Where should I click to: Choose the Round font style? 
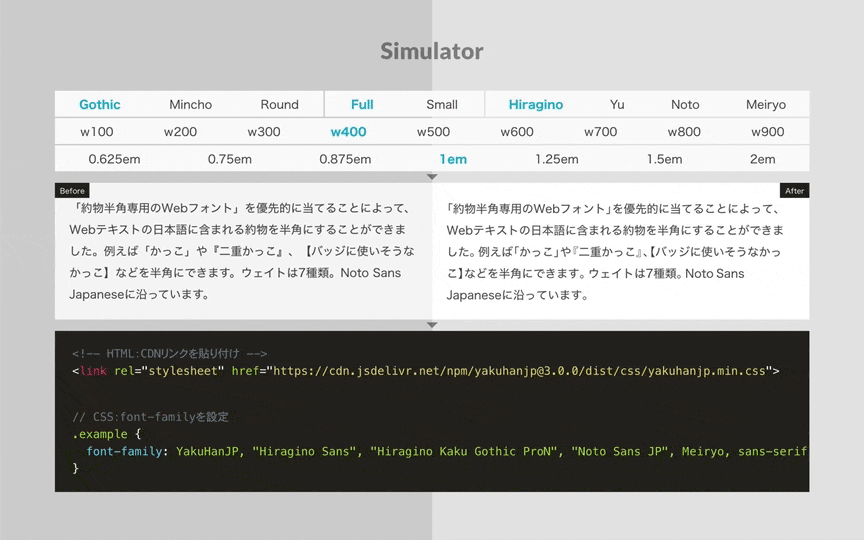pyautogui.click(x=279, y=104)
